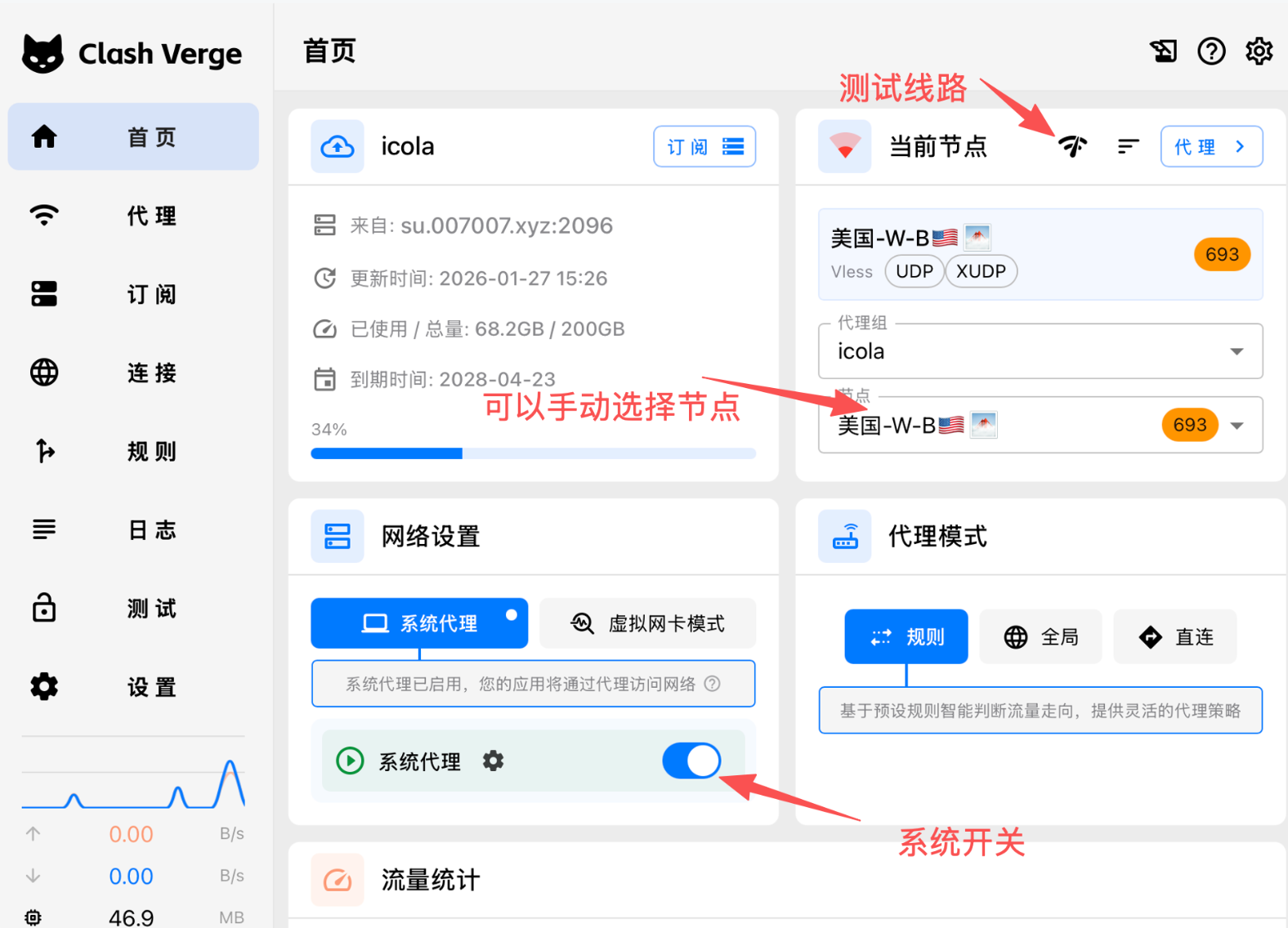Expand the 代理组 icola dropdown

point(1040,351)
